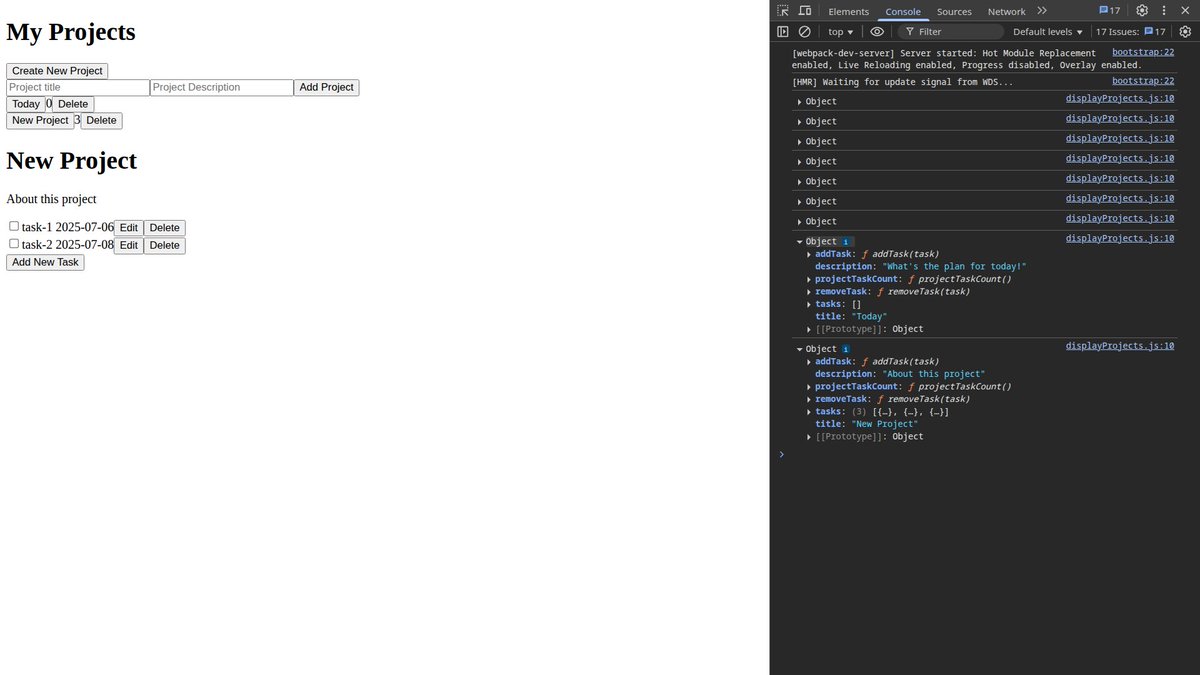
Task: Clear the console
Action: pyautogui.click(x=804, y=32)
